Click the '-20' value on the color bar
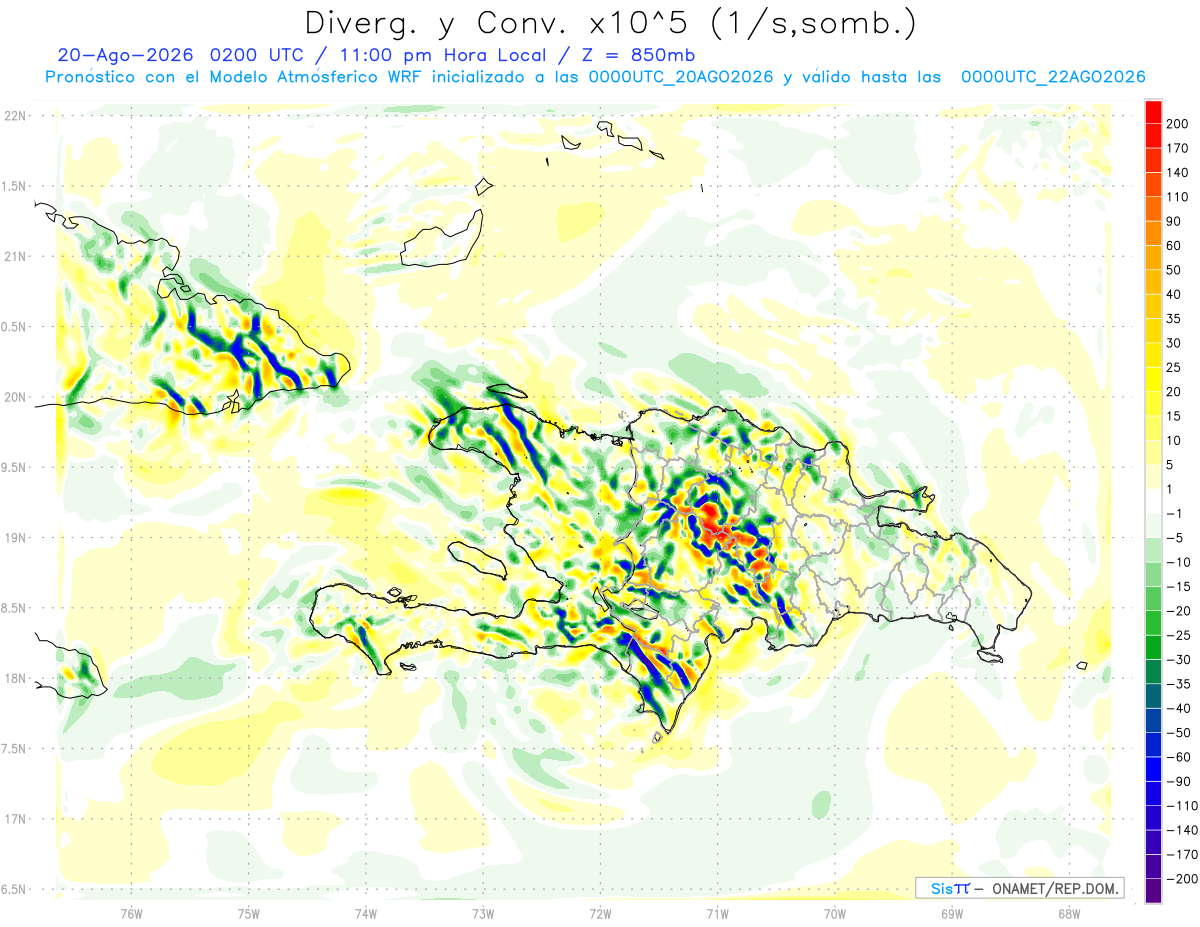The height and width of the screenshot is (927, 1200). tap(1179, 611)
